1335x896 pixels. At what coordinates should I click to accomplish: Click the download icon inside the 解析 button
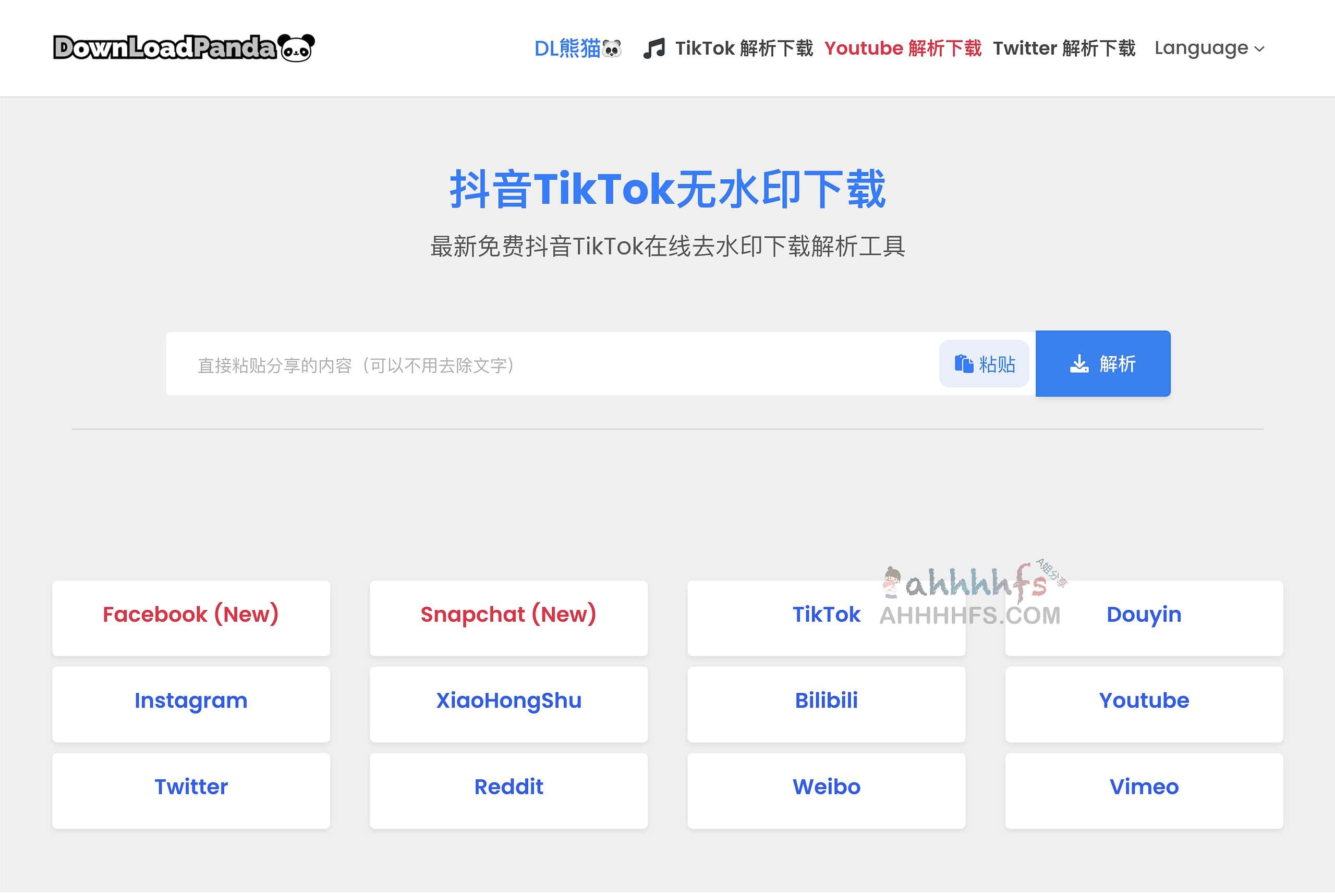click(1079, 364)
